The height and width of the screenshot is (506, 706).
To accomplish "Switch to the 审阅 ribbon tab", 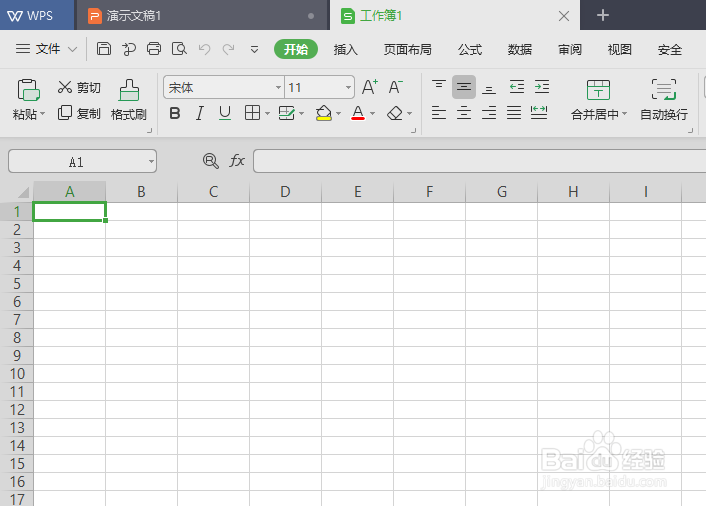I will [570, 49].
